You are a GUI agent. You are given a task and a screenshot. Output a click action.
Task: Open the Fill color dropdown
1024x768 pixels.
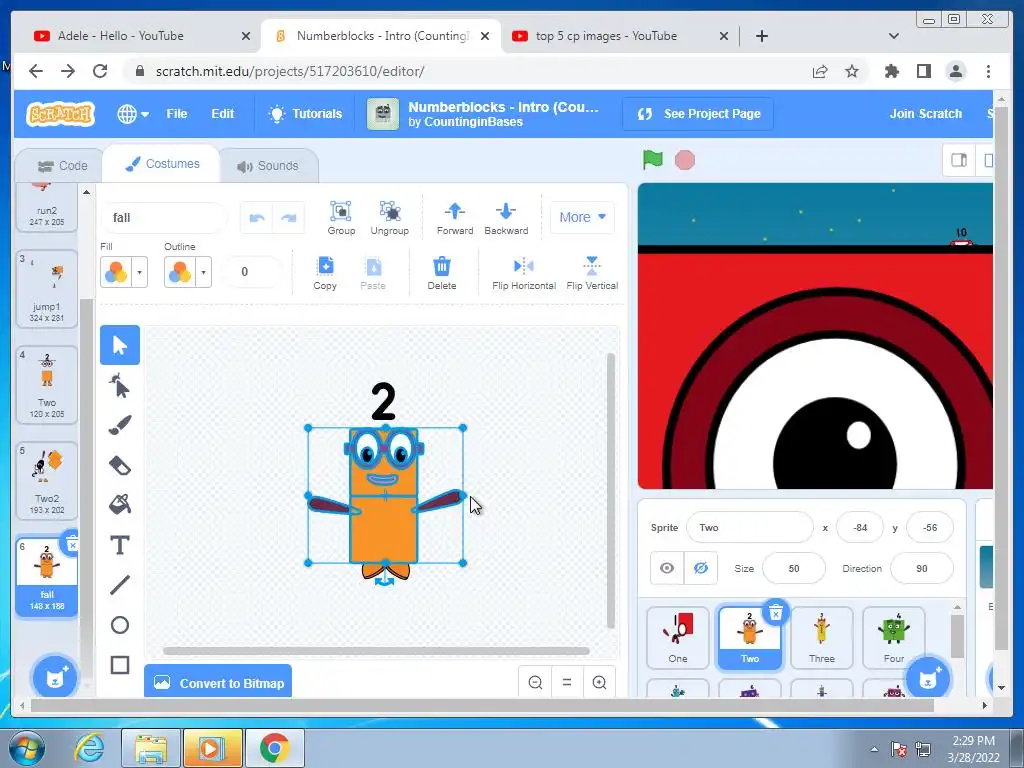click(x=123, y=272)
